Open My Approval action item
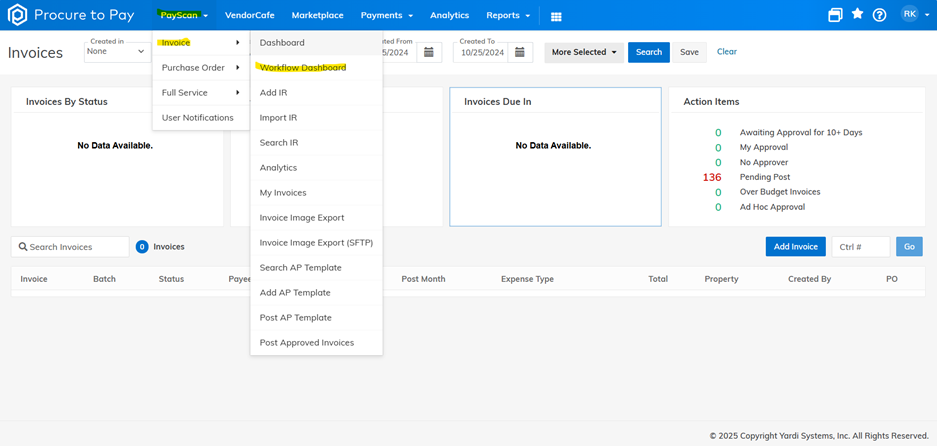The height and width of the screenshot is (446, 937). [764, 148]
